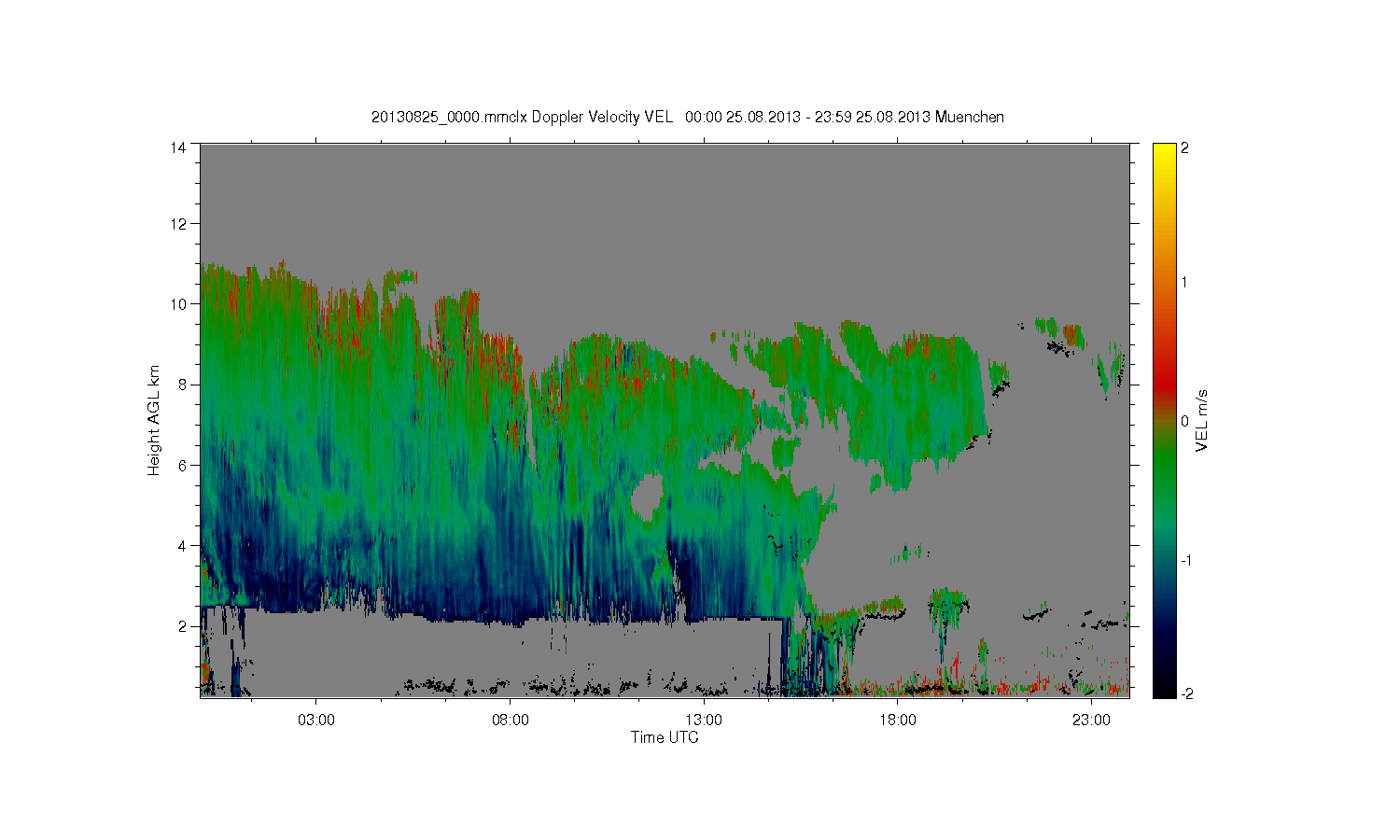Click the 6 km height tick label
Image resolution: width=1400 pixels, height=840 pixels.
[182, 466]
